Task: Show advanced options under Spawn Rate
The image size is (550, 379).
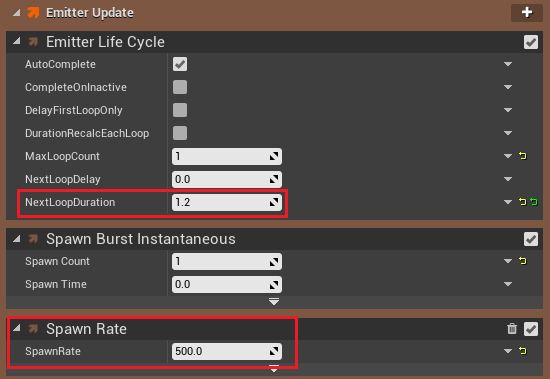Action: 274,370
